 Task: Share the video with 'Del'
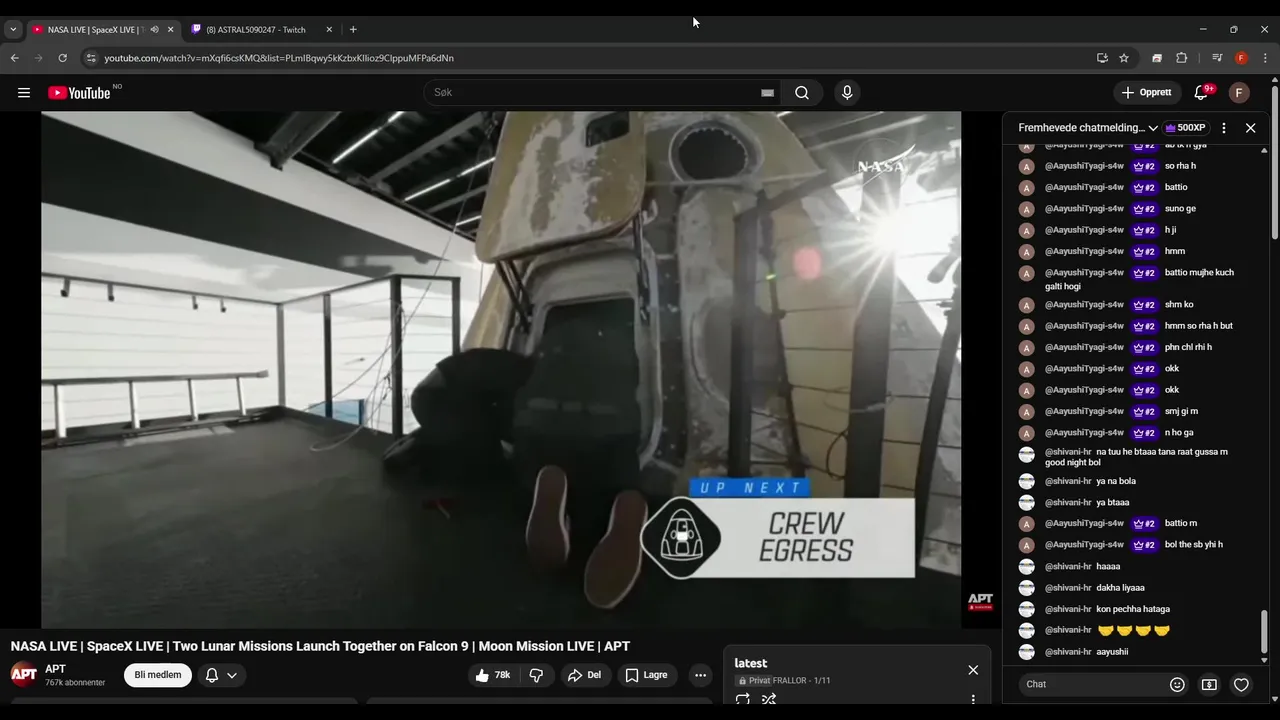pos(585,675)
